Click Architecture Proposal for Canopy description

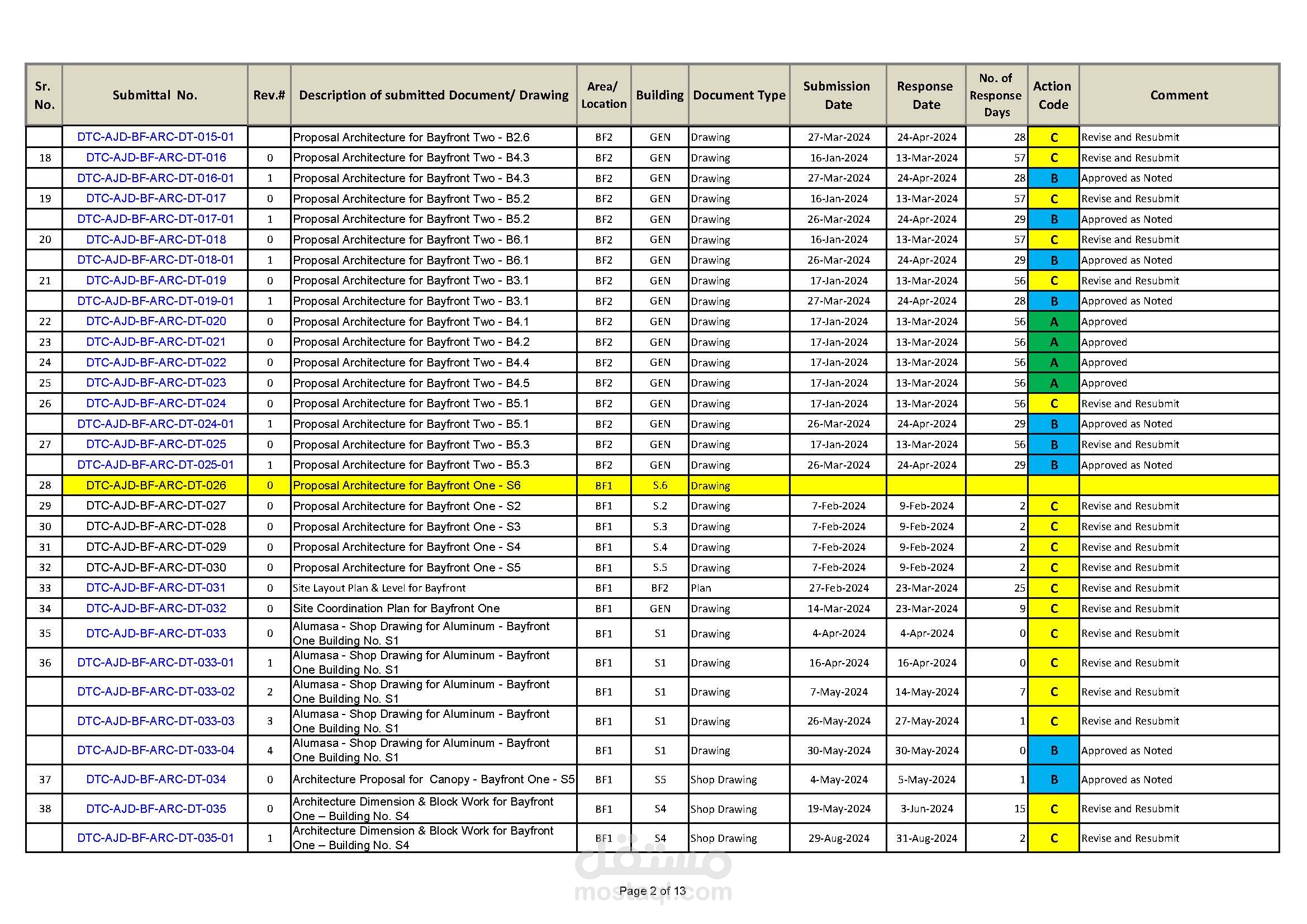click(x=434, y=779)
